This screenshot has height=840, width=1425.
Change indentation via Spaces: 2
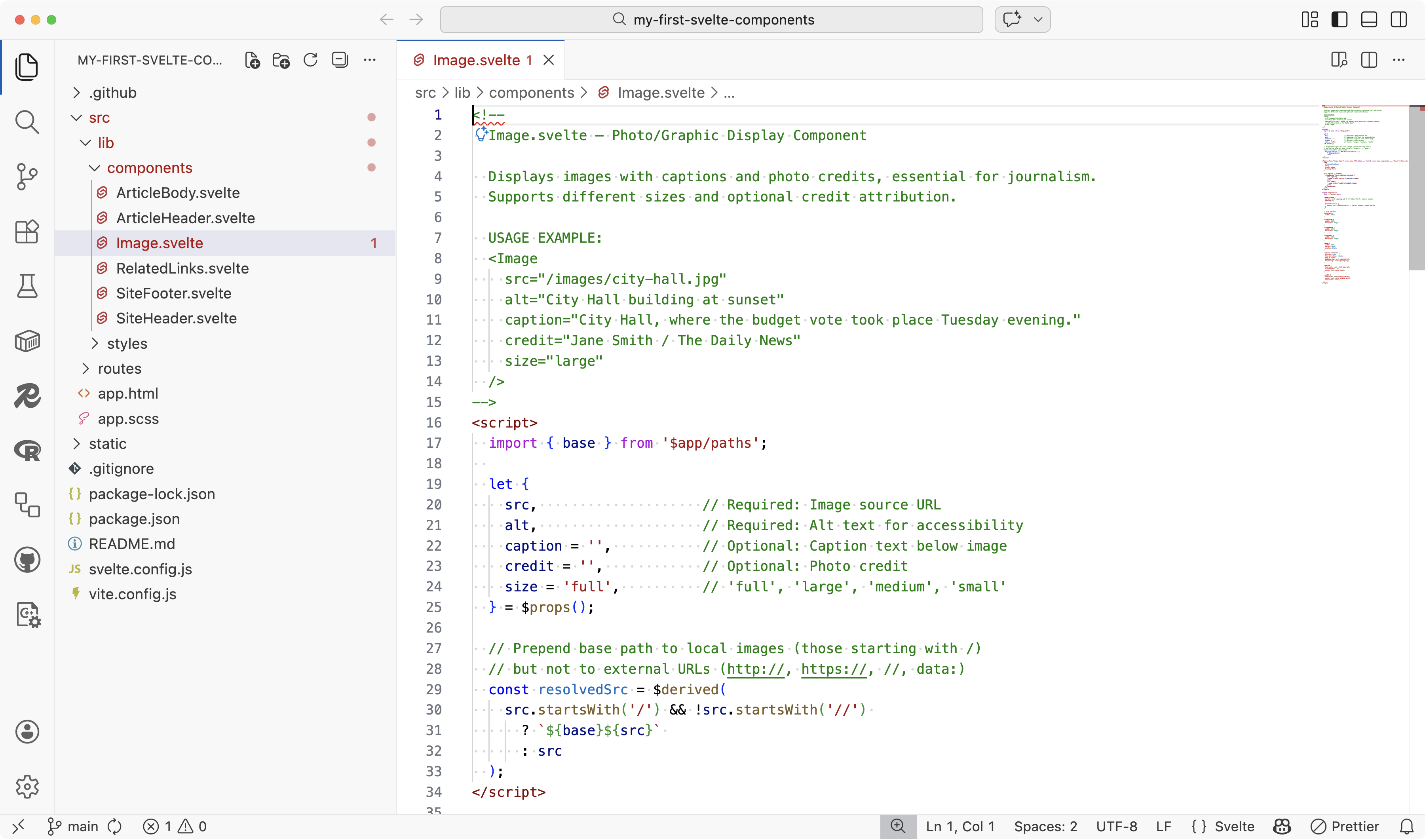[x=1045, y=827]
